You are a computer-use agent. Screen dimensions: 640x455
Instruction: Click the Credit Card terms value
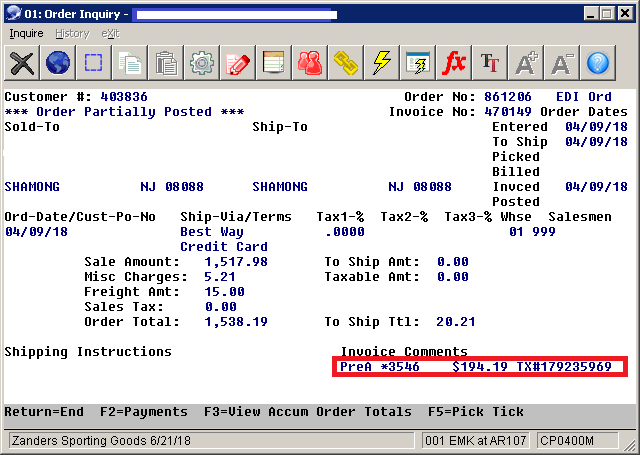[224, 247]
